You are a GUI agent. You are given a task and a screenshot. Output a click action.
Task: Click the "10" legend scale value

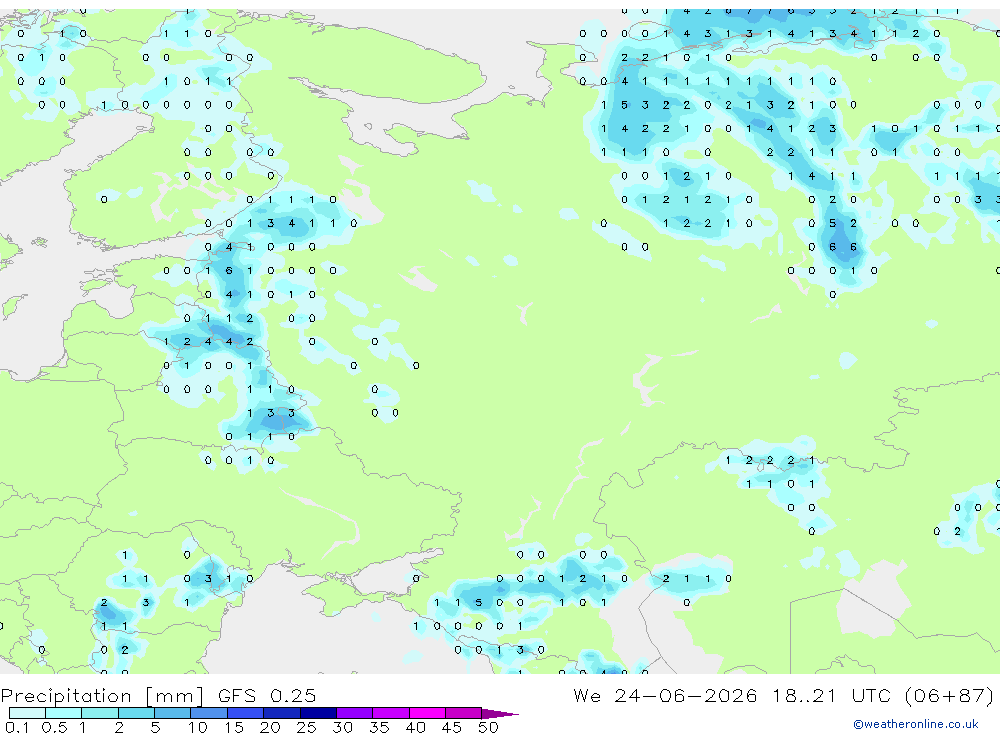[198, 727]
